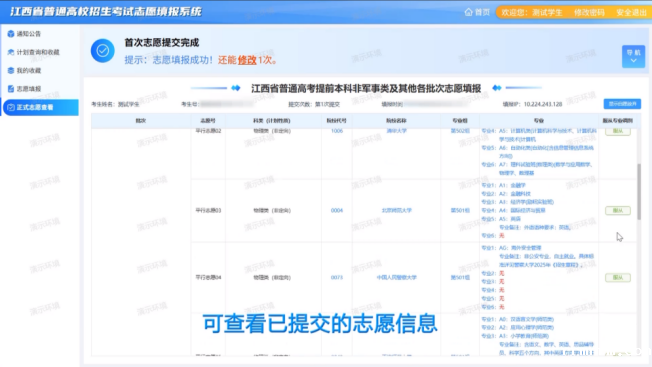Go to 我的收藏 sidebar item

pos(24,70)
